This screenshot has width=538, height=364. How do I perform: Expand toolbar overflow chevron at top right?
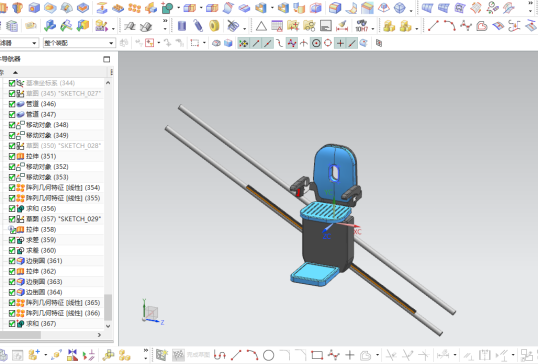point(530,3)
